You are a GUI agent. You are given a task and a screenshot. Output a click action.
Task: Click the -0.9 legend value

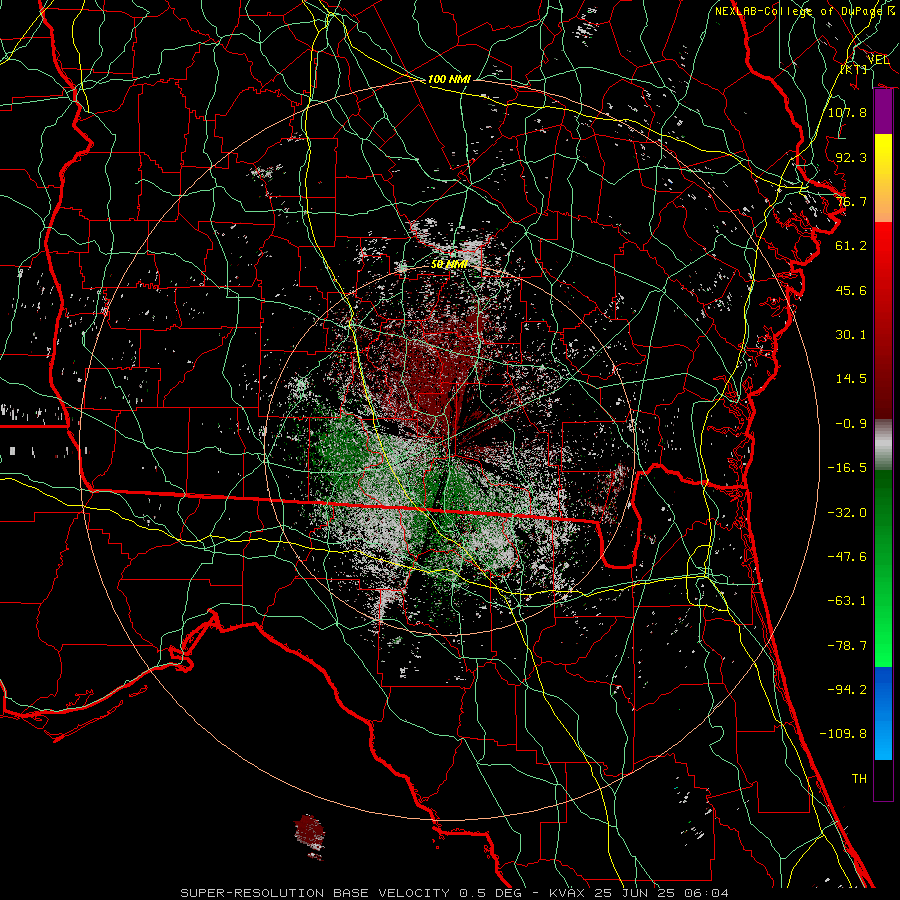tap(851, 424)
